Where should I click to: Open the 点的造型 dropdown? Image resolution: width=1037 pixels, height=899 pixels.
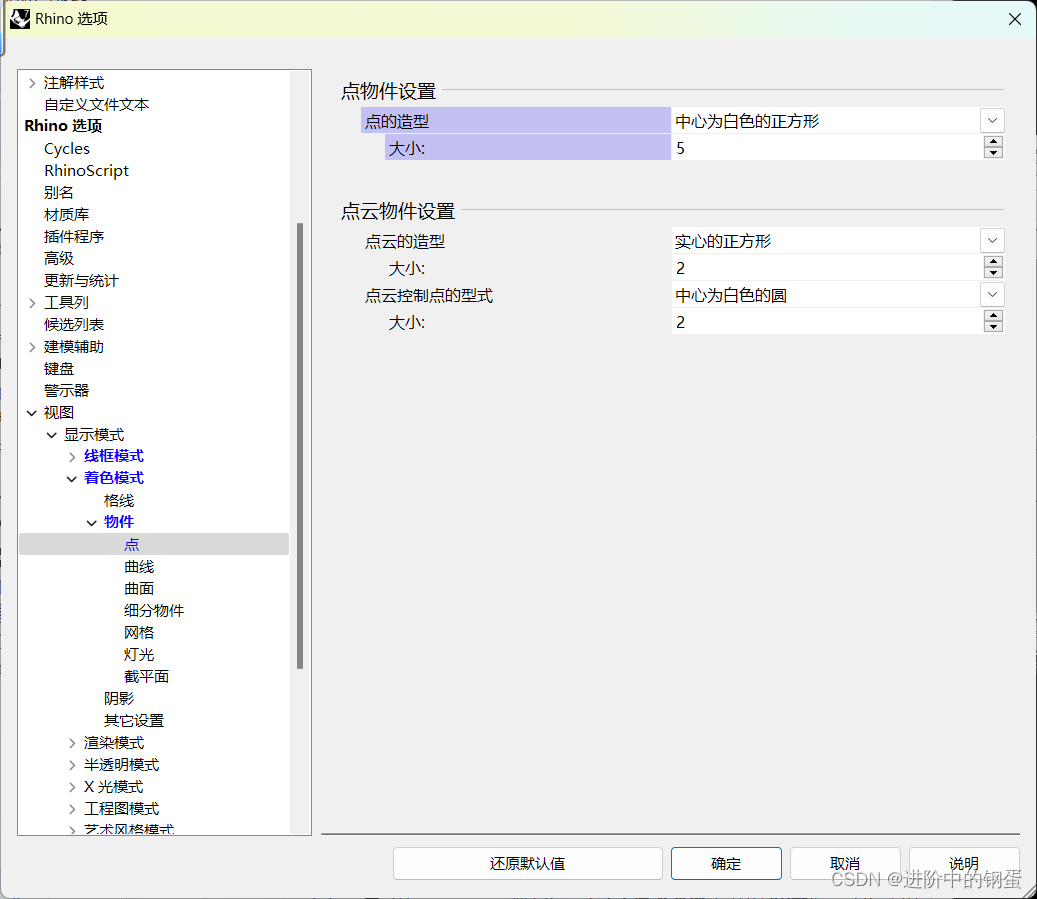pos(992,121)
